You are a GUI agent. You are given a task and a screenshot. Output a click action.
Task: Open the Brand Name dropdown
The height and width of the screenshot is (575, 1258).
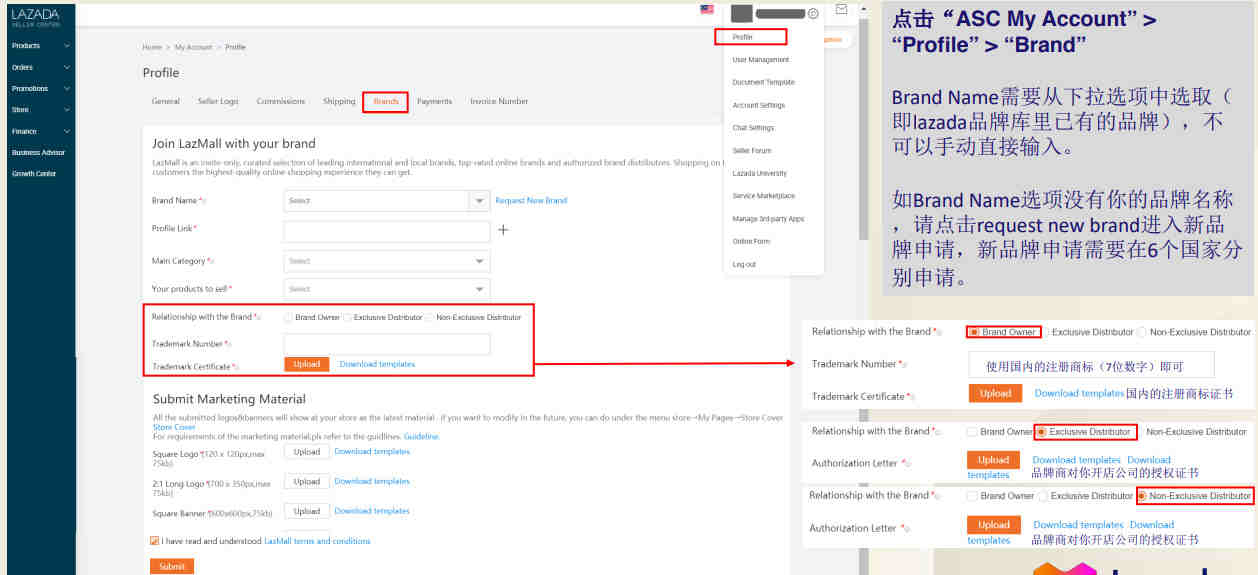click(x=387, y=201)
